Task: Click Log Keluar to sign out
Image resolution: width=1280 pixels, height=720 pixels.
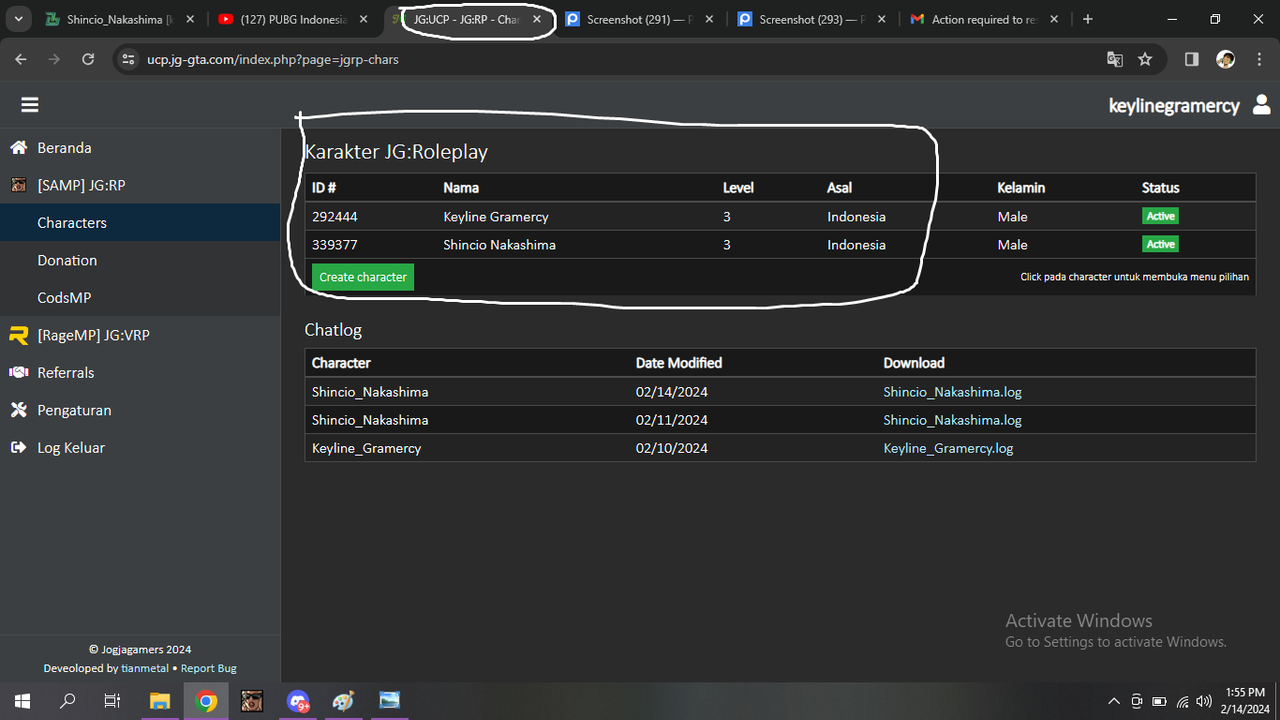Action: point(140,448)
